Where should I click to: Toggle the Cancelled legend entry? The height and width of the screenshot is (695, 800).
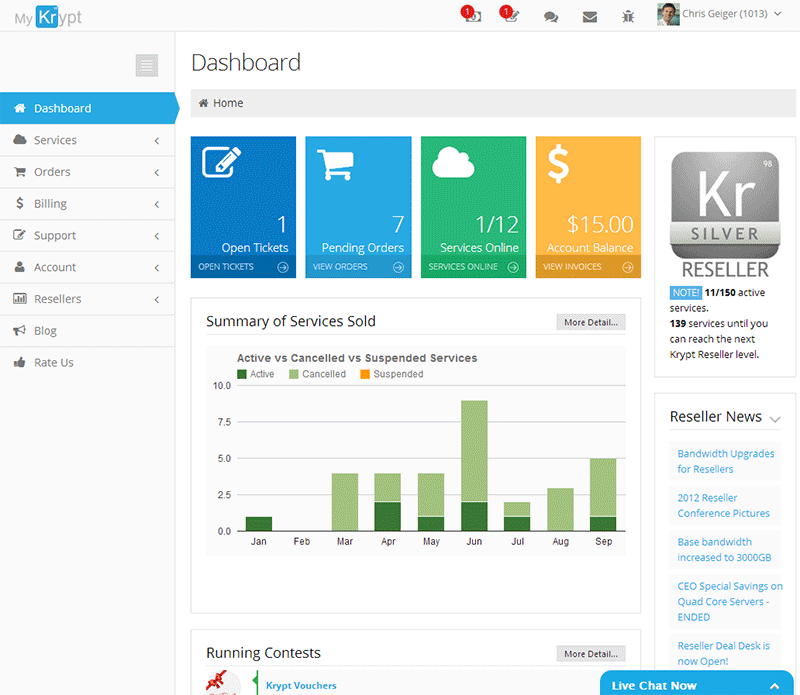point(316,373)
